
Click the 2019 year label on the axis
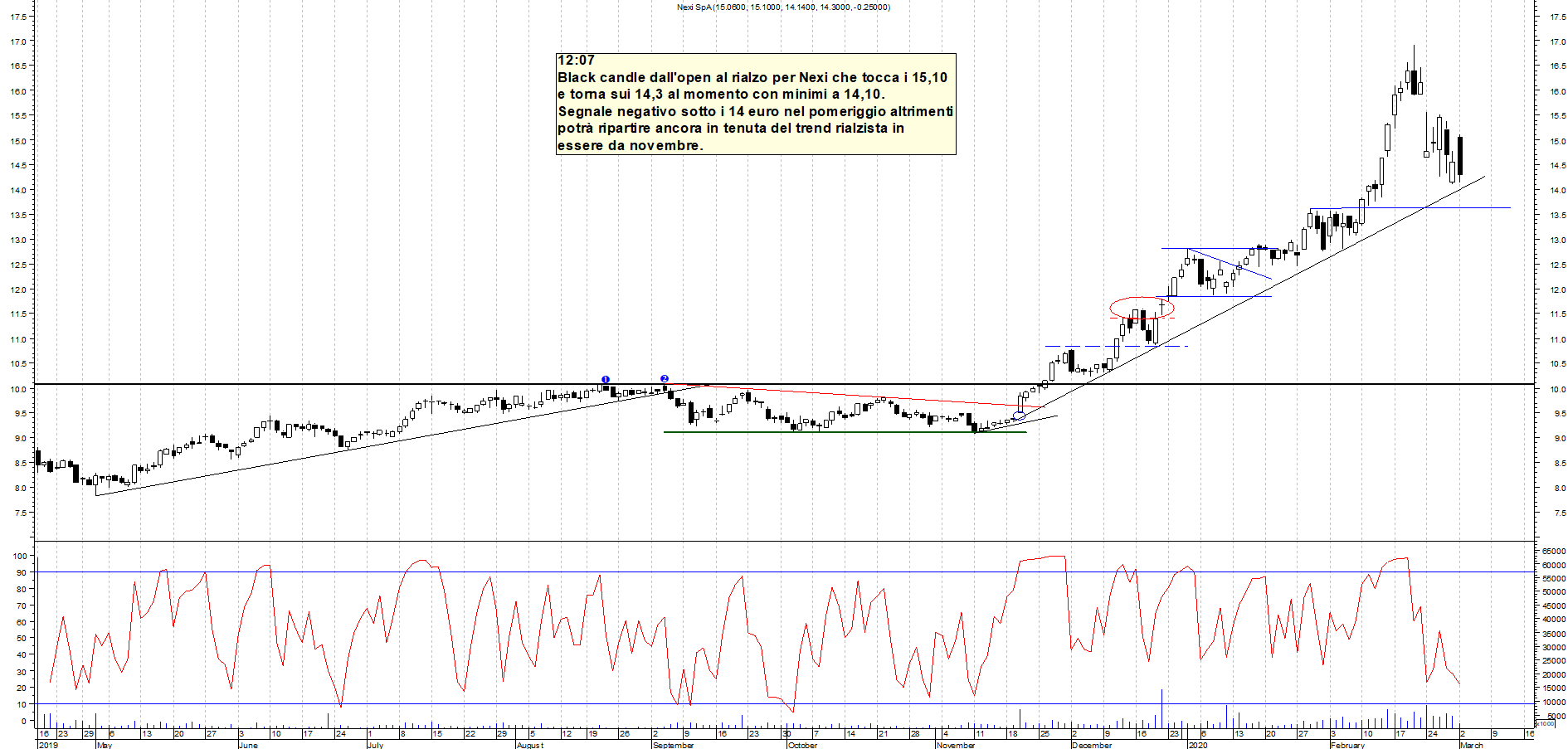click(49, 745)
